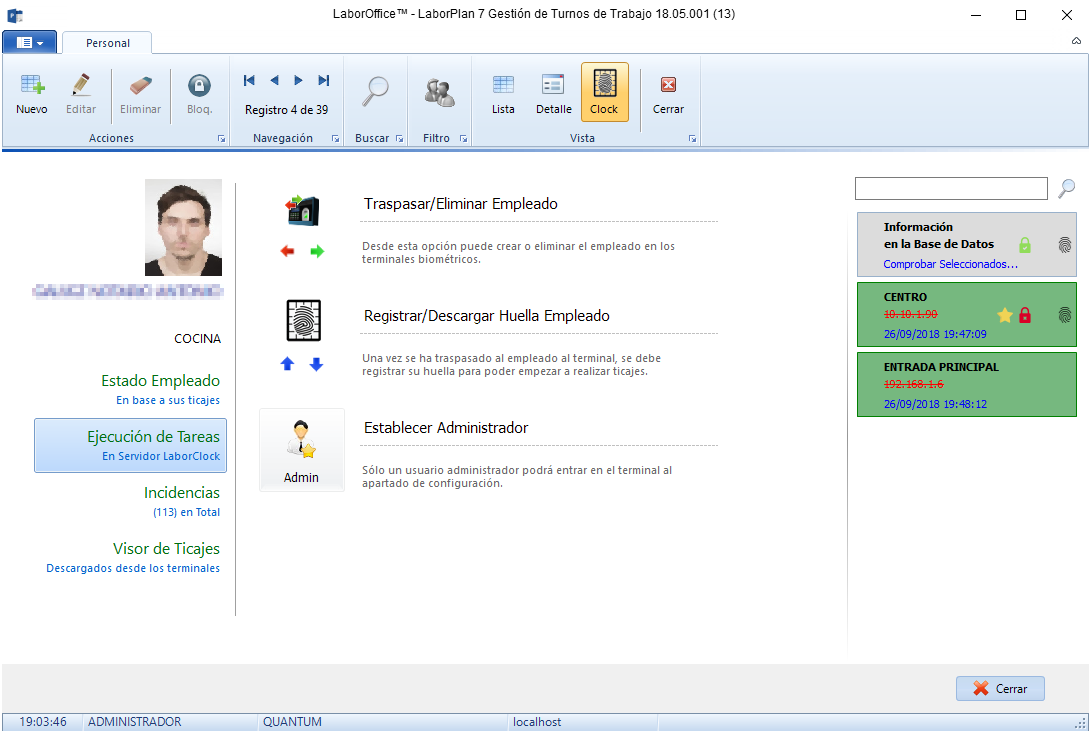Go to the next record
Viewport: 1091px width, 733px height.
[298, 80]
